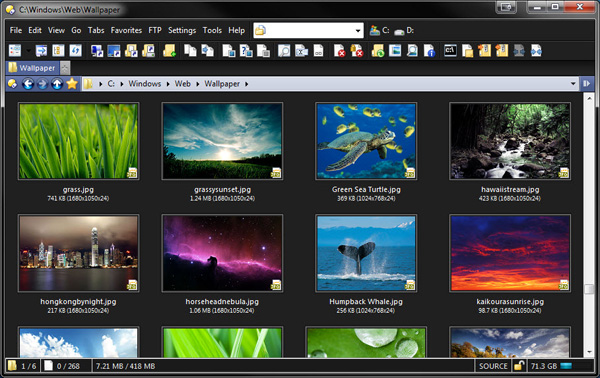Click the custom title bar button left of minimize
This screenshot has width=600, height=378.
tap(506, 7)
